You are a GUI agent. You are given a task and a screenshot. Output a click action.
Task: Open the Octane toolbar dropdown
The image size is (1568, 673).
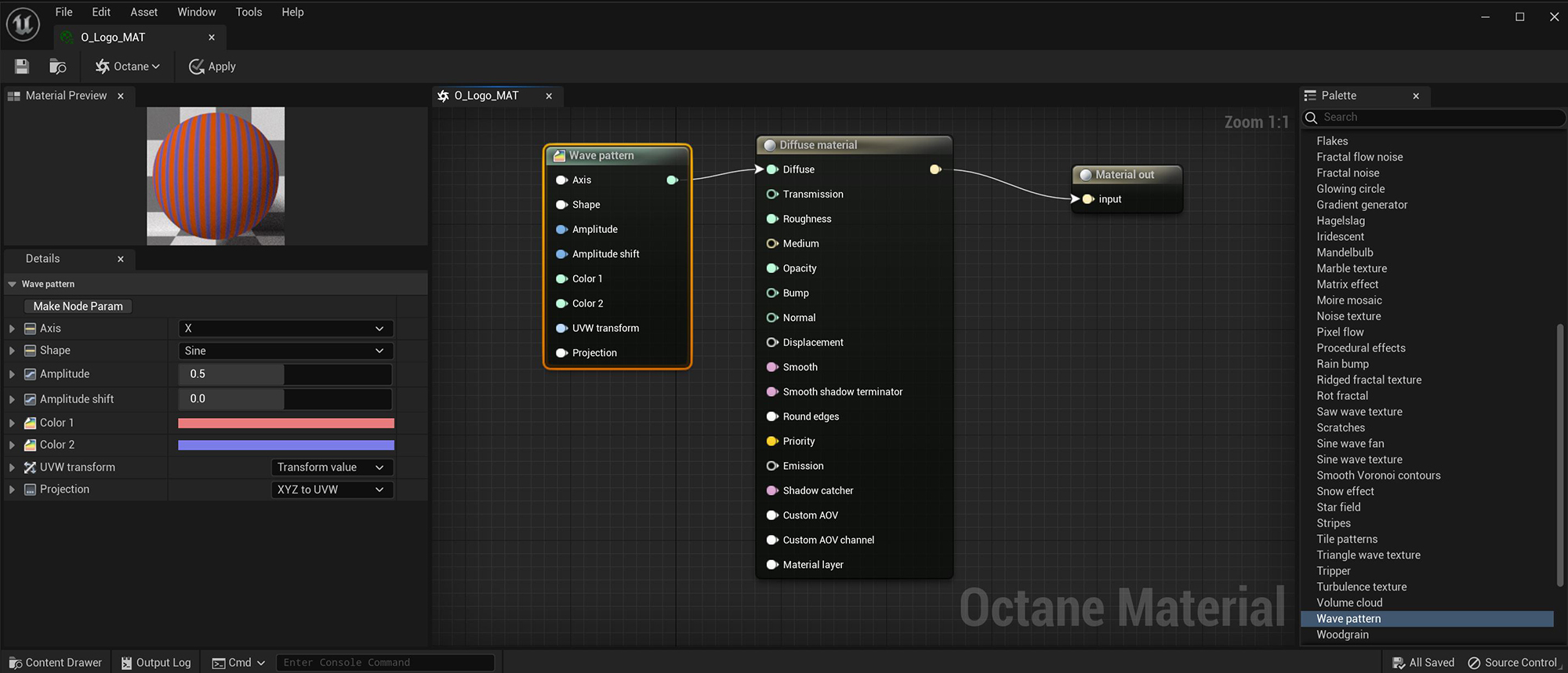tap(128, 67)
